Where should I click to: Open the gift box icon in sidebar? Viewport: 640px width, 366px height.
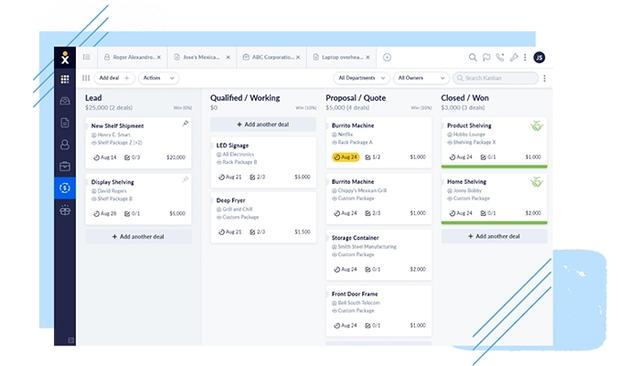click(65, 211)
